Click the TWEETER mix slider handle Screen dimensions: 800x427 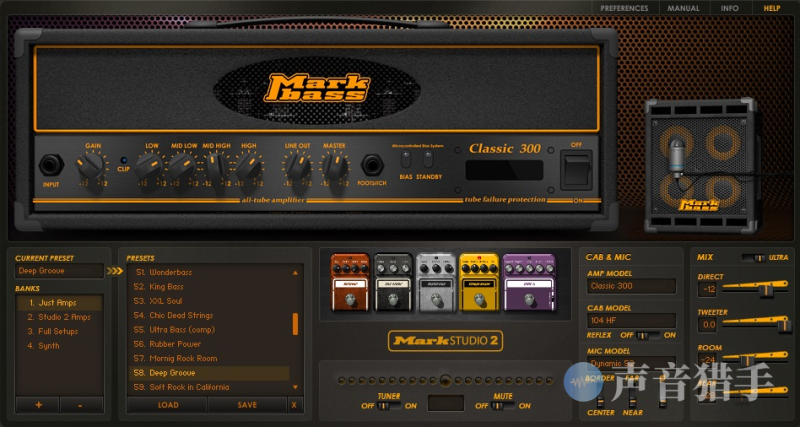[783, 325]
